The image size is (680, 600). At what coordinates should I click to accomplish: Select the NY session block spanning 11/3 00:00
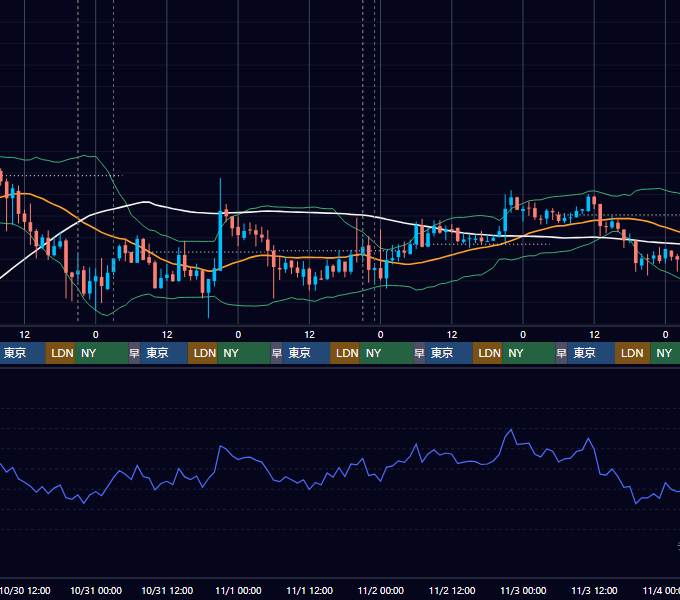pyautogui.click(x=529, y=353)
